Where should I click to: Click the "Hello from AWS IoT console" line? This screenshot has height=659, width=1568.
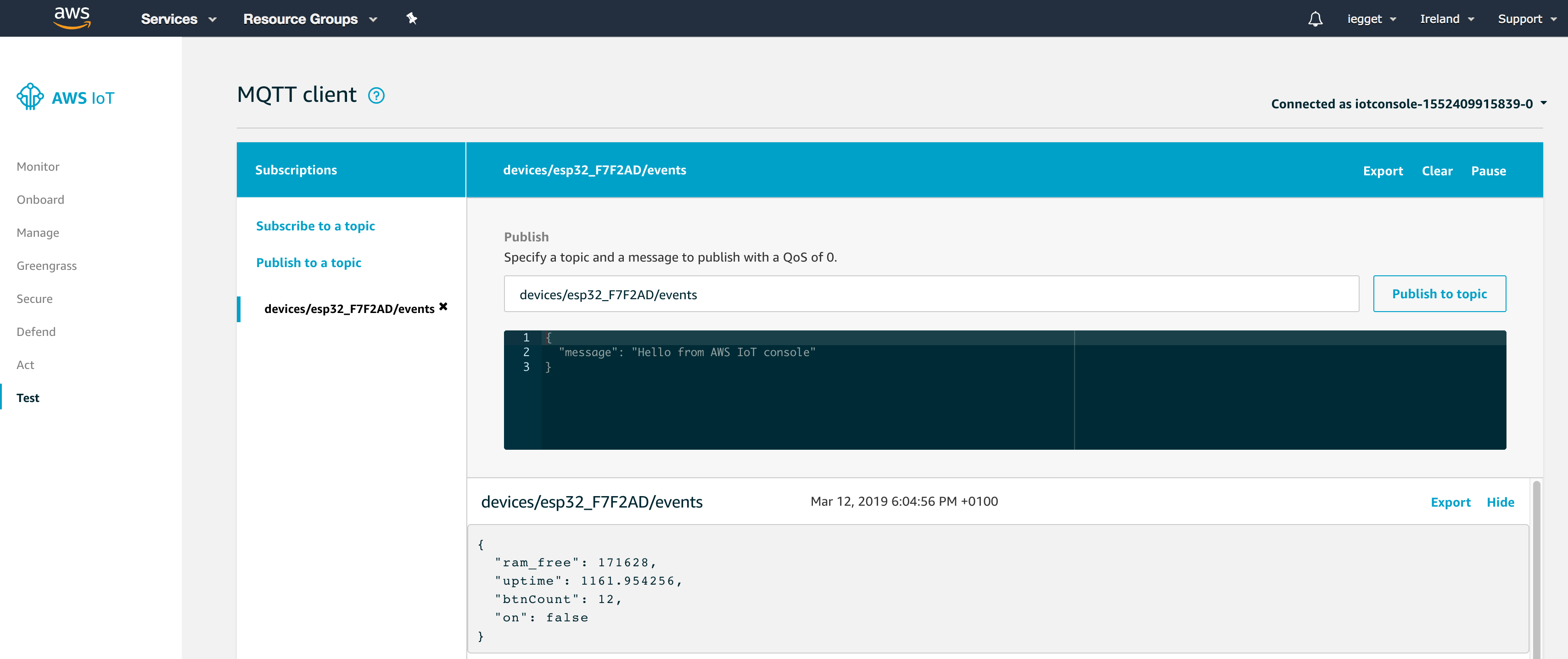pos(687,352)
